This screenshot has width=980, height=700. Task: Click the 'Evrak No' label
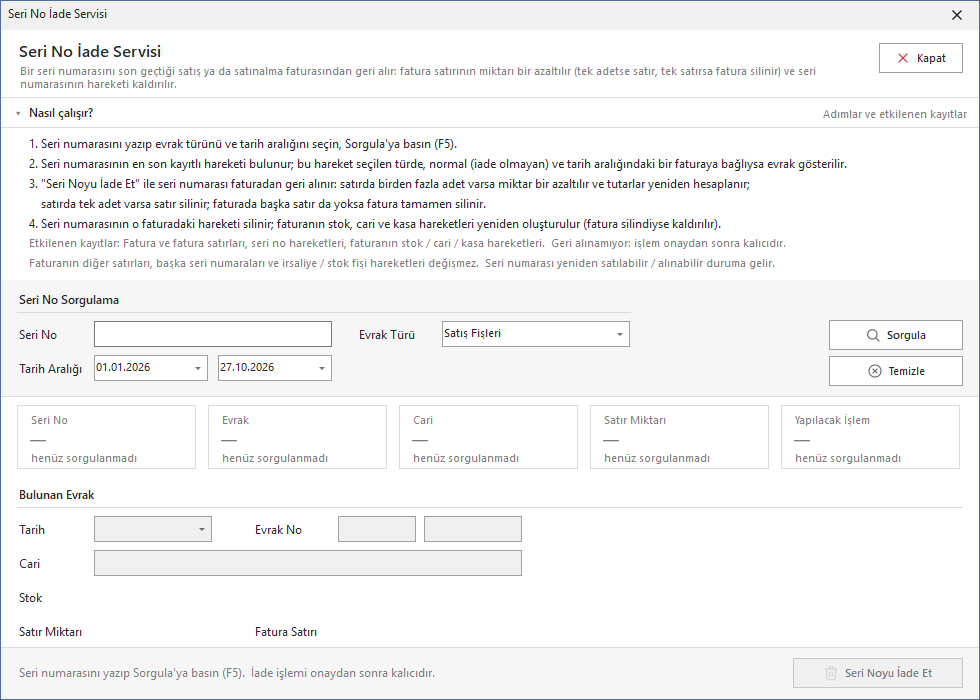tap(278, 530)
